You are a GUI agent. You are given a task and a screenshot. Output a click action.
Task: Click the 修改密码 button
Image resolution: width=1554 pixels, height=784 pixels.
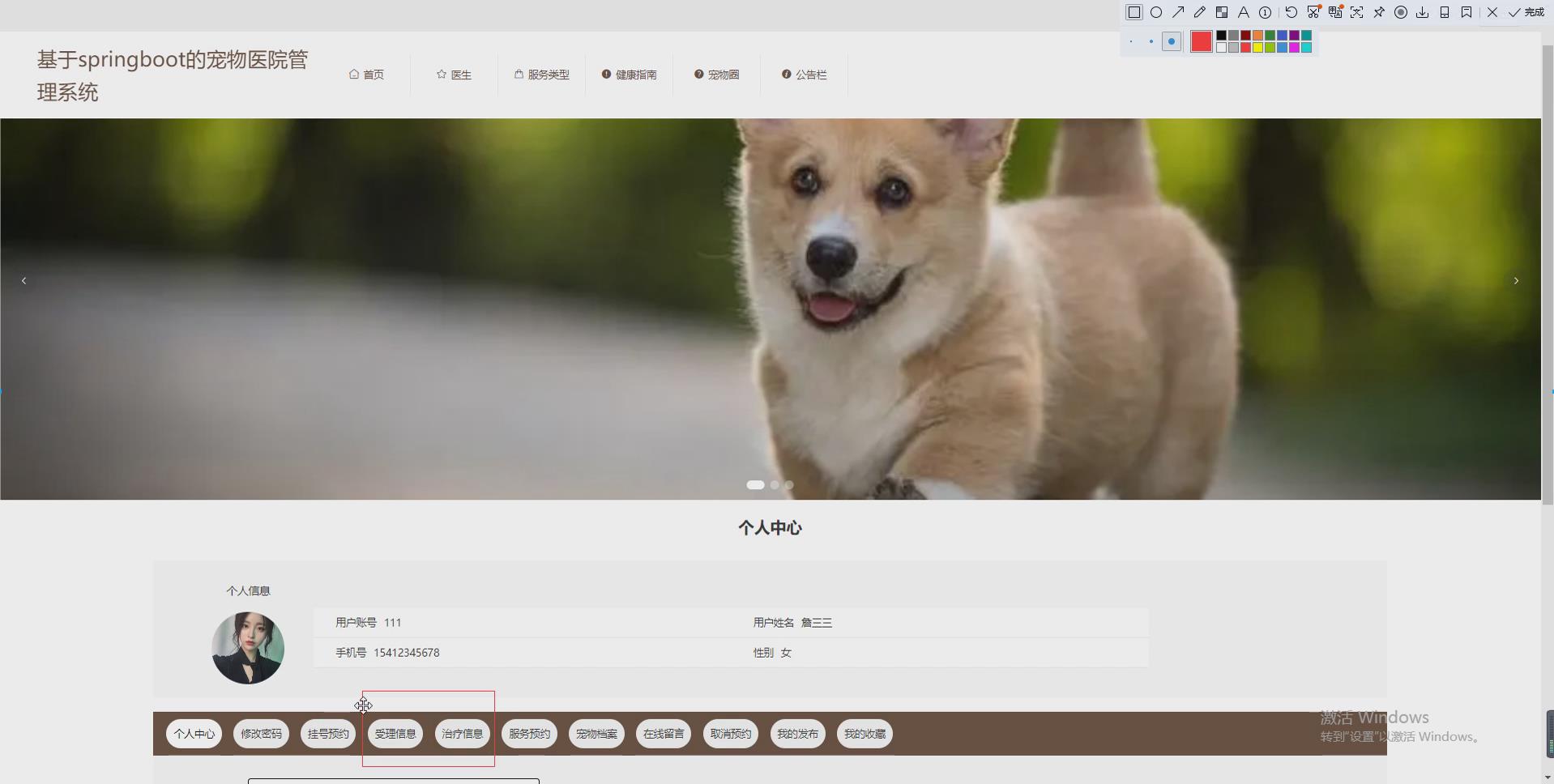[261, 733]
